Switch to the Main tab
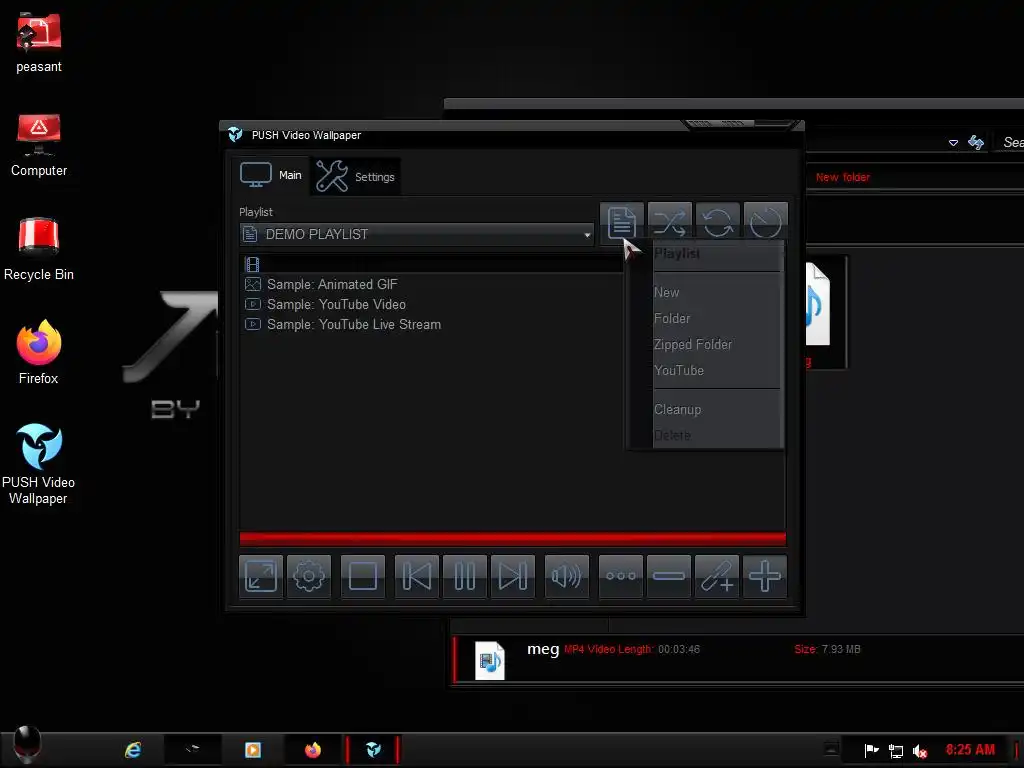This screenshot has height=768, width=1024. click(x=271, y=175)
